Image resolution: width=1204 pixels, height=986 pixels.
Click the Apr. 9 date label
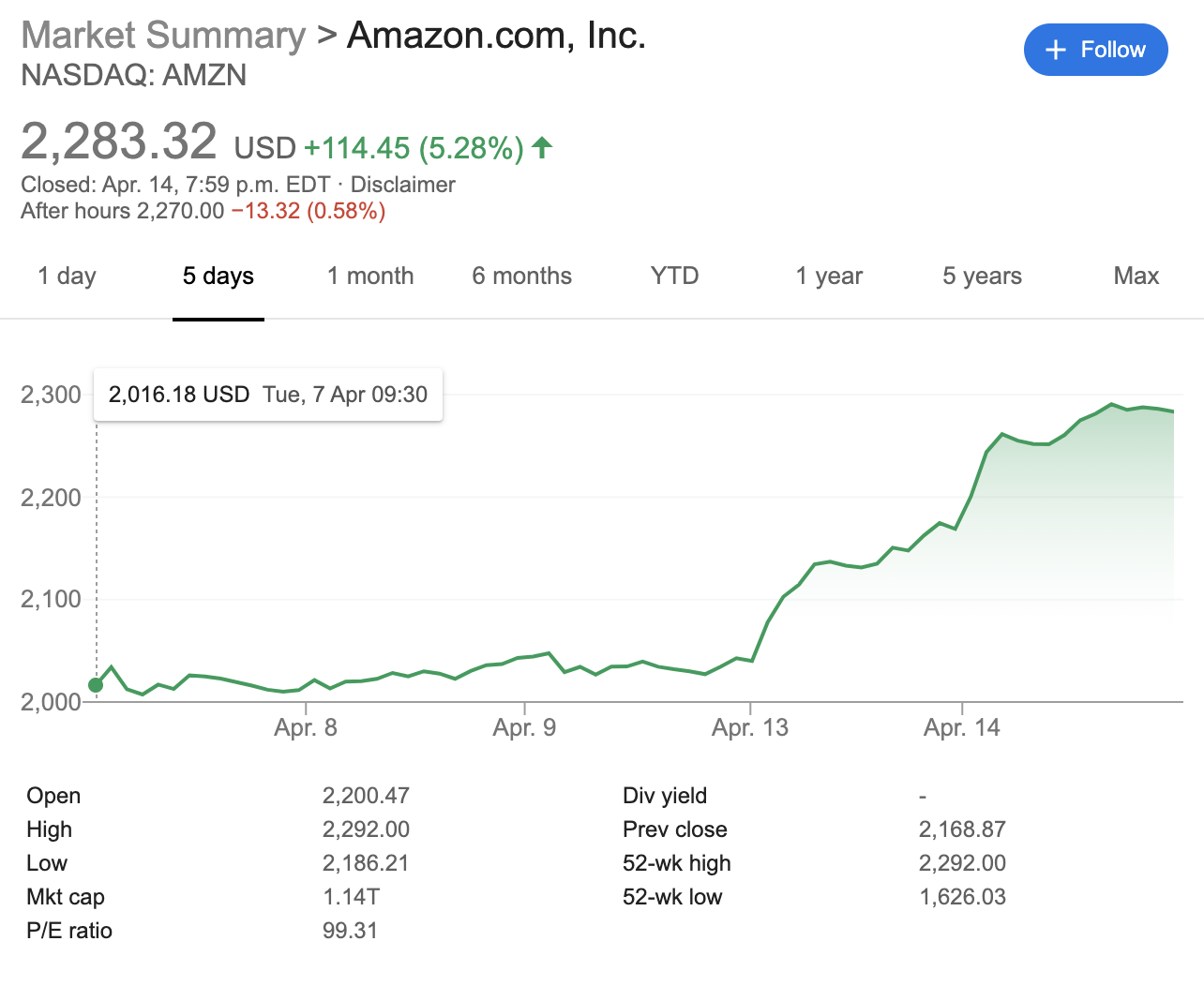pyautogui.click(x=524, y=727)
